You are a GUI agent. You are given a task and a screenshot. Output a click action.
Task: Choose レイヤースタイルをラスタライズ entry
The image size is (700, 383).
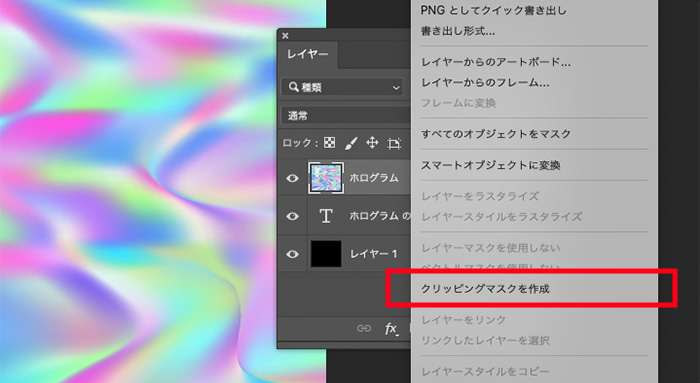pyautogui.click(x=501, y=217)
